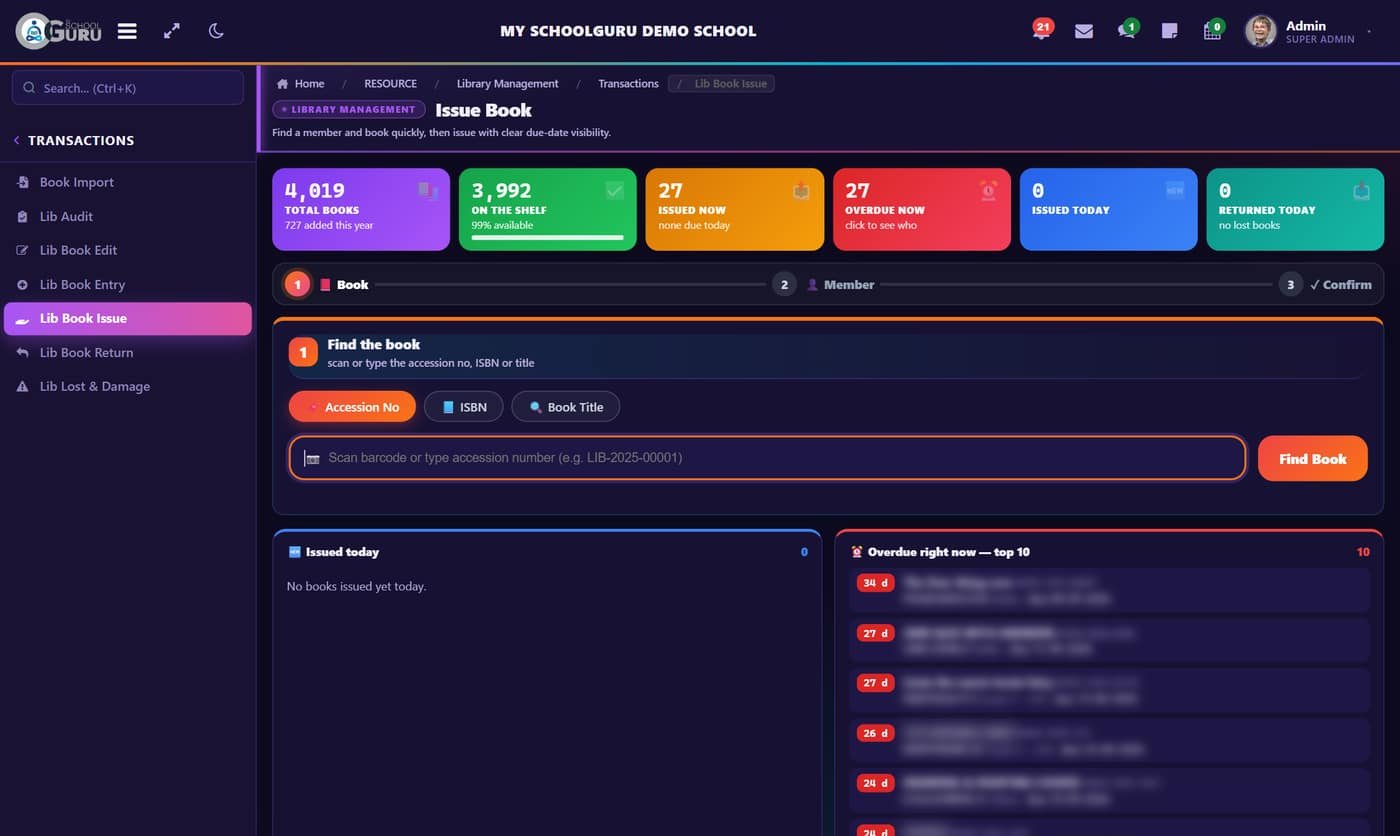Image resolution: width=1400 pixels, height=836 pixels.
Task: Switch to ISBN search mode
Action: (464, 407)
